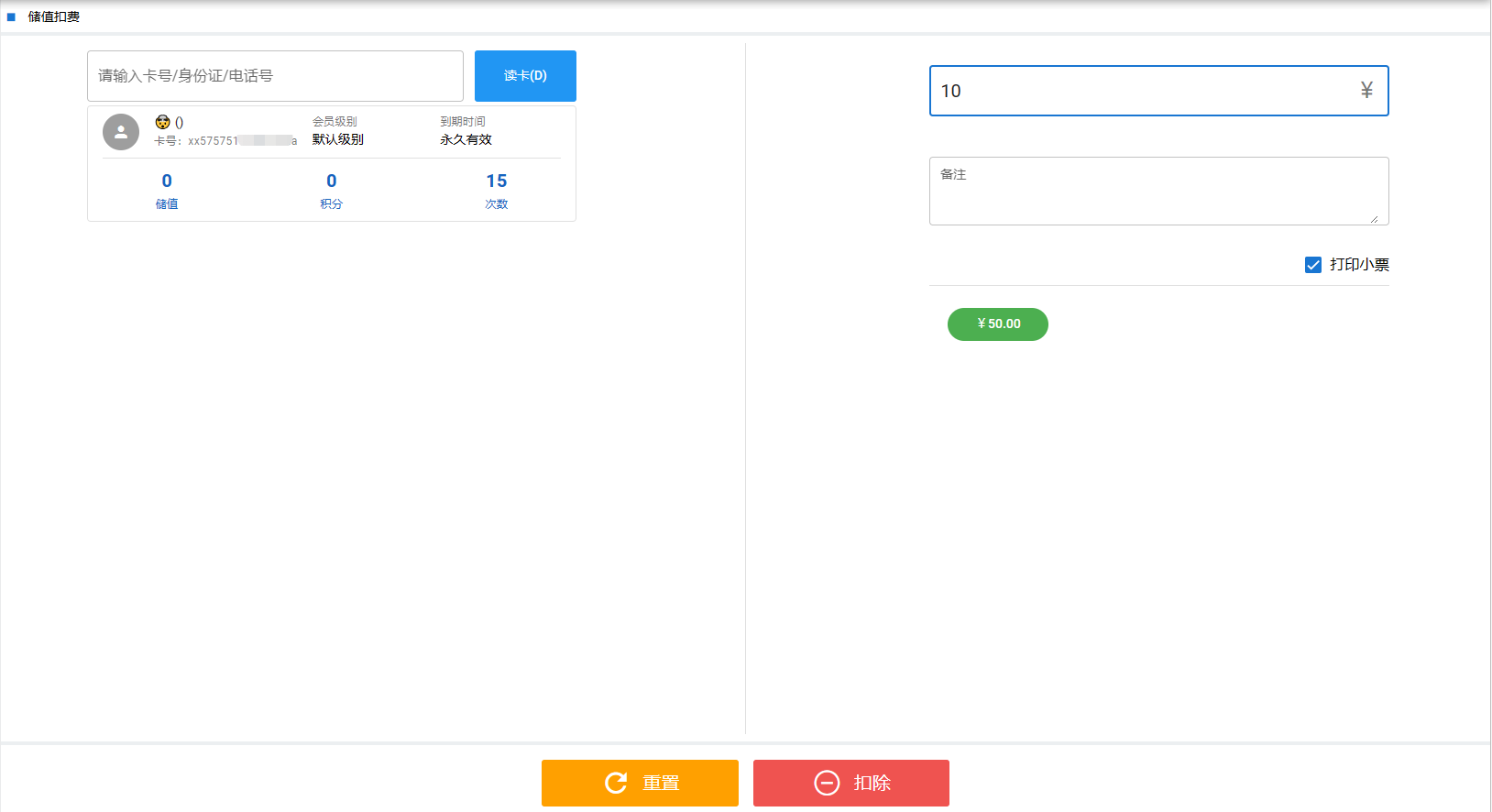Click the 储值 label under balance
The image size is (1492, 812).
(x=167, y=204)
